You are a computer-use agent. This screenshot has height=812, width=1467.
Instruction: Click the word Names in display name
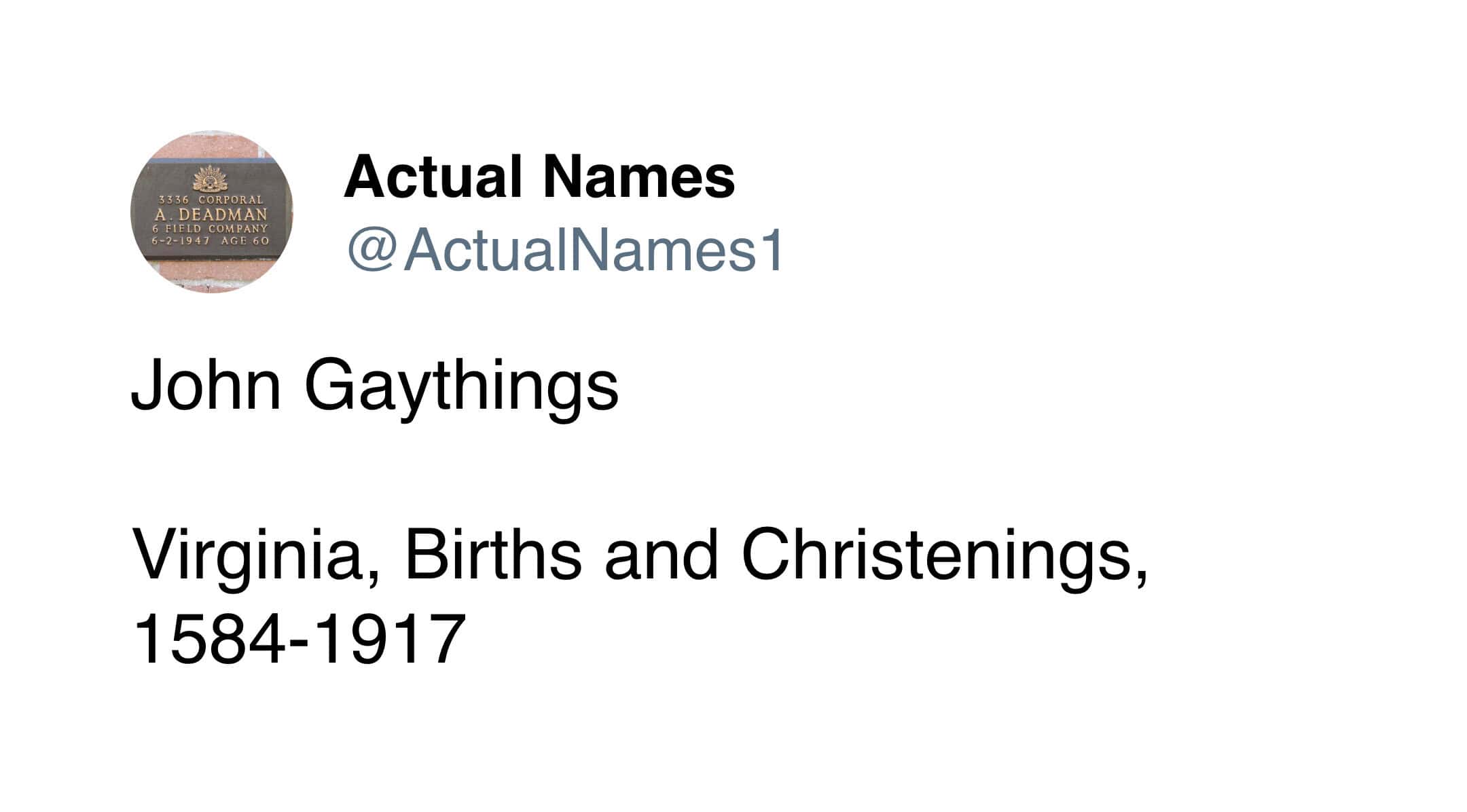(638, 177)
